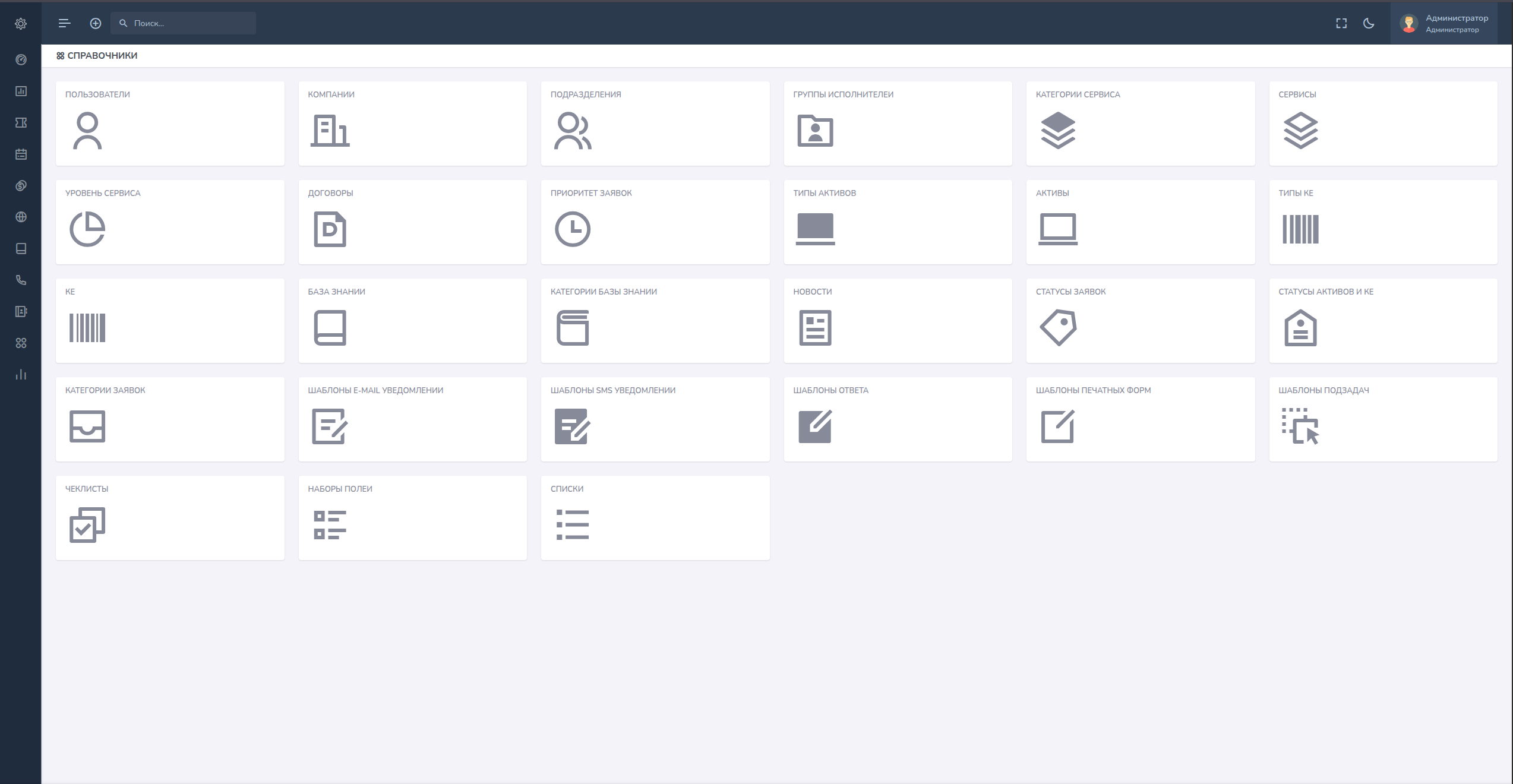1513x784 pixels.
Task: Open the Администратор profile menu
Action: 1444,23
